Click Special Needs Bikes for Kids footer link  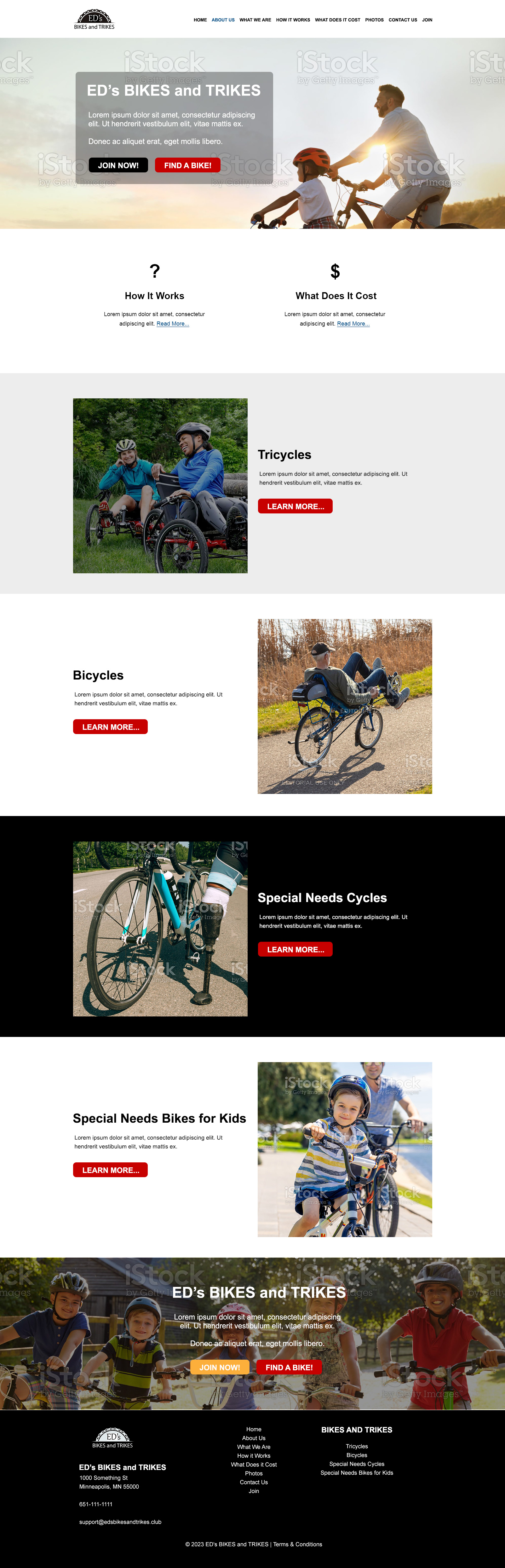357,1473
